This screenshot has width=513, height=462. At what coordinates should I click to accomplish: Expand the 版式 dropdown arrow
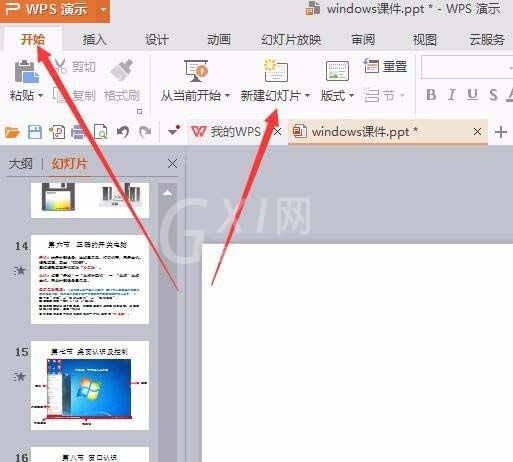[x=351, y=96]
